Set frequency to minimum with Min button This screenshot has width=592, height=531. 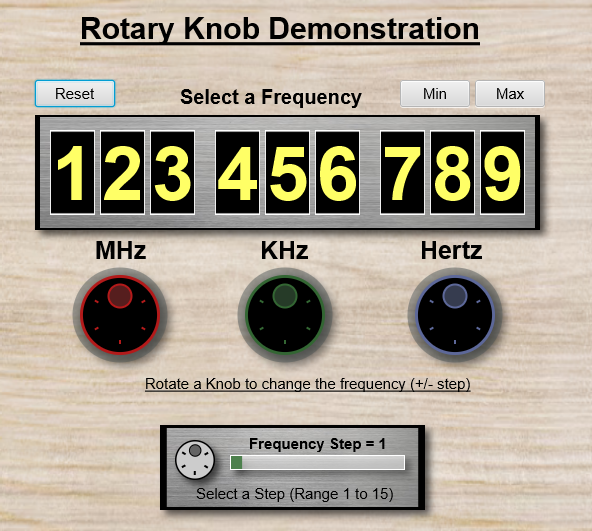click(435, 94)
